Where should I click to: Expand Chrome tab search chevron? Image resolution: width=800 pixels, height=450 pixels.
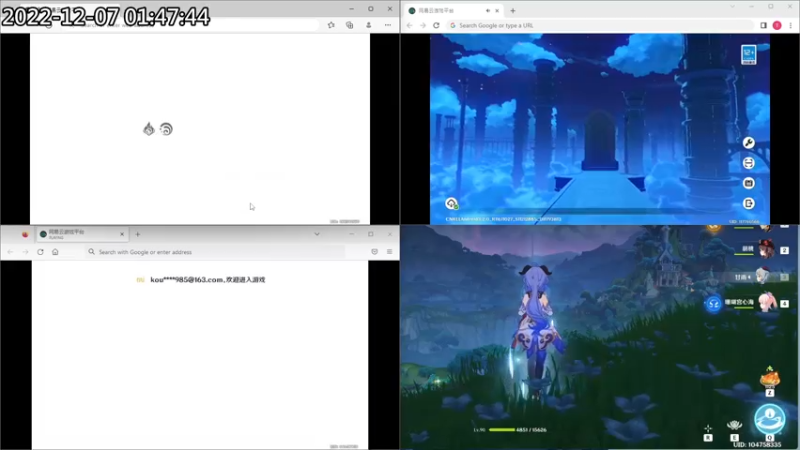pos(733,7)
